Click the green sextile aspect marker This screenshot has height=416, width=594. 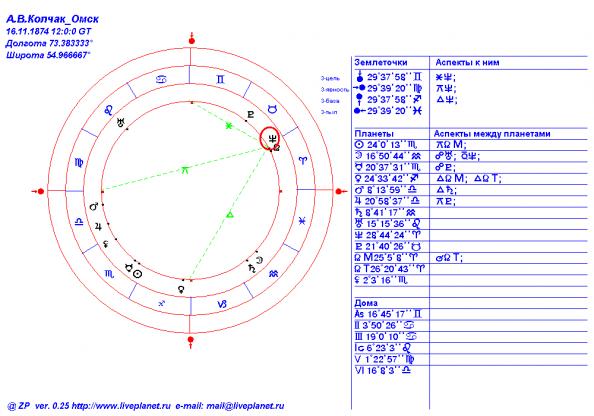(x=228, y=126)
